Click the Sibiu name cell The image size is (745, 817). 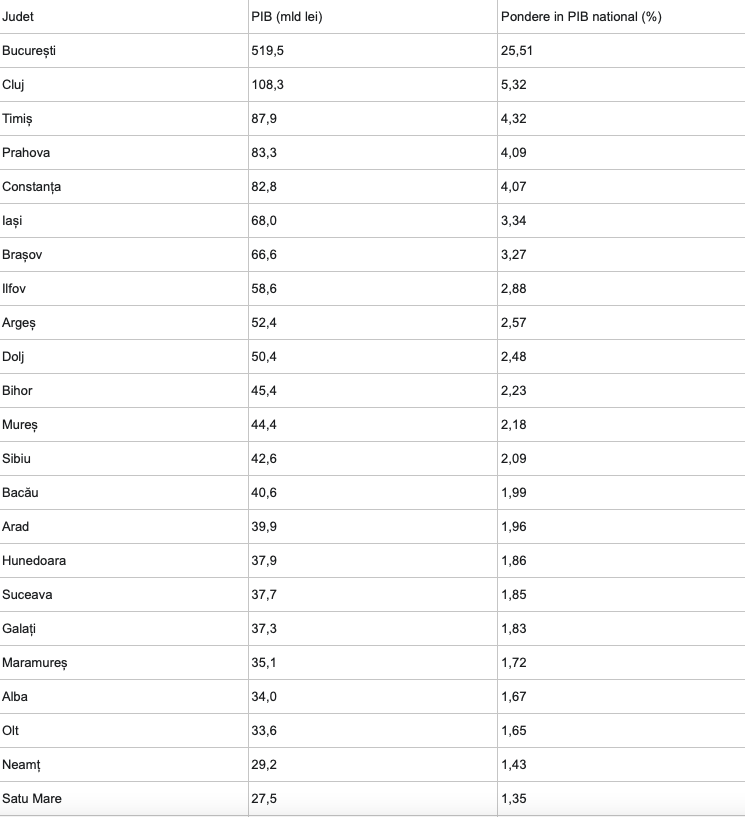pos(17,459)
